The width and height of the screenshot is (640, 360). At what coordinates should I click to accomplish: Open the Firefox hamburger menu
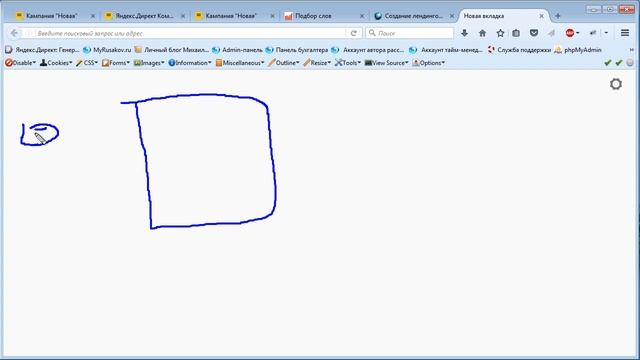[625, 33]
